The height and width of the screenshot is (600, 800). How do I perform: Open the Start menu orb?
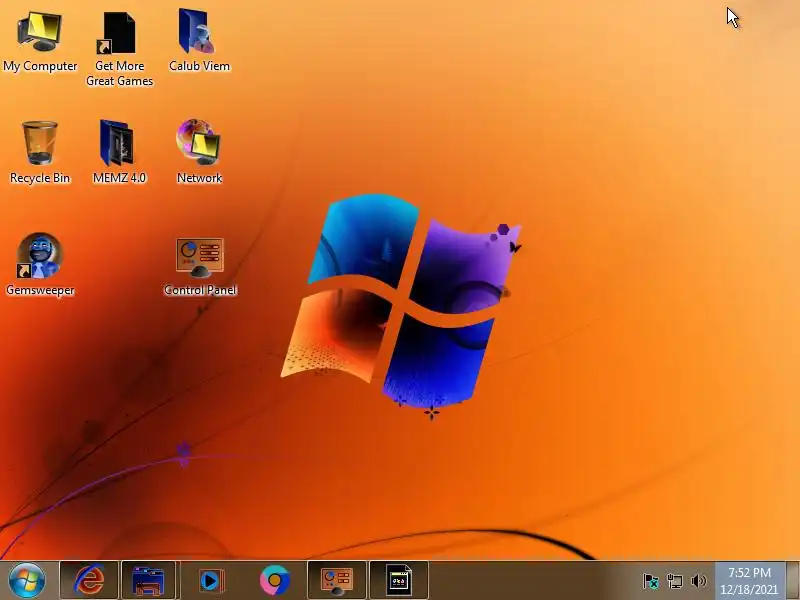(x=27, y=580)
